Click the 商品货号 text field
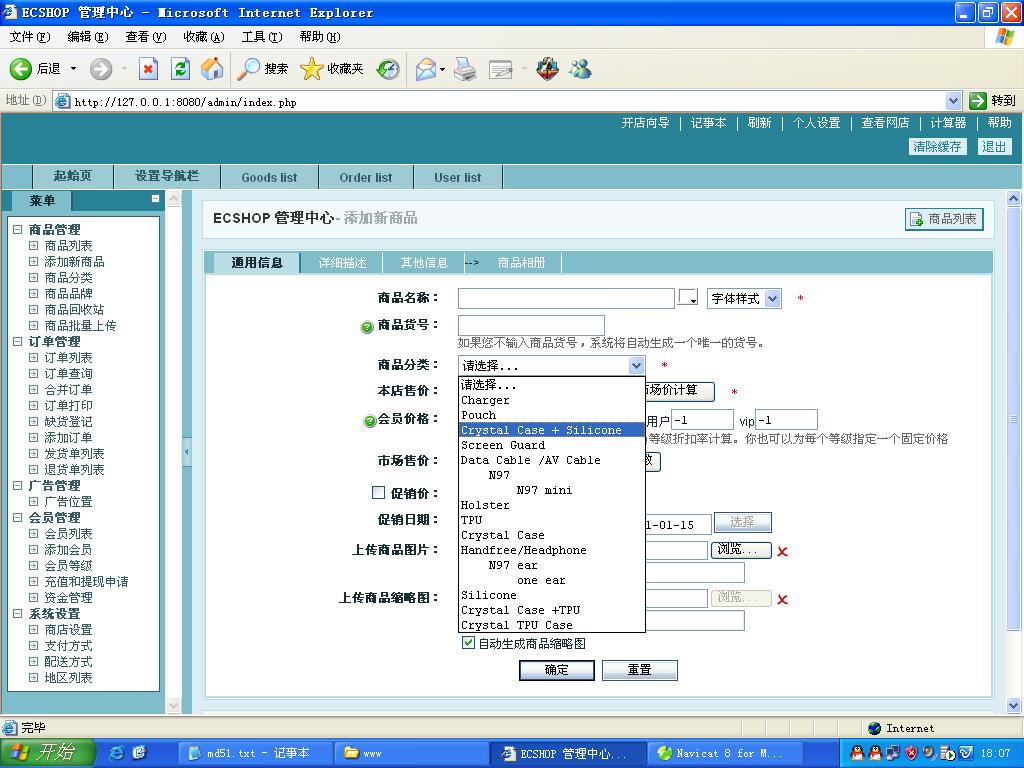1024x768 pixels. pyautogui.click(x=531, y=325)
